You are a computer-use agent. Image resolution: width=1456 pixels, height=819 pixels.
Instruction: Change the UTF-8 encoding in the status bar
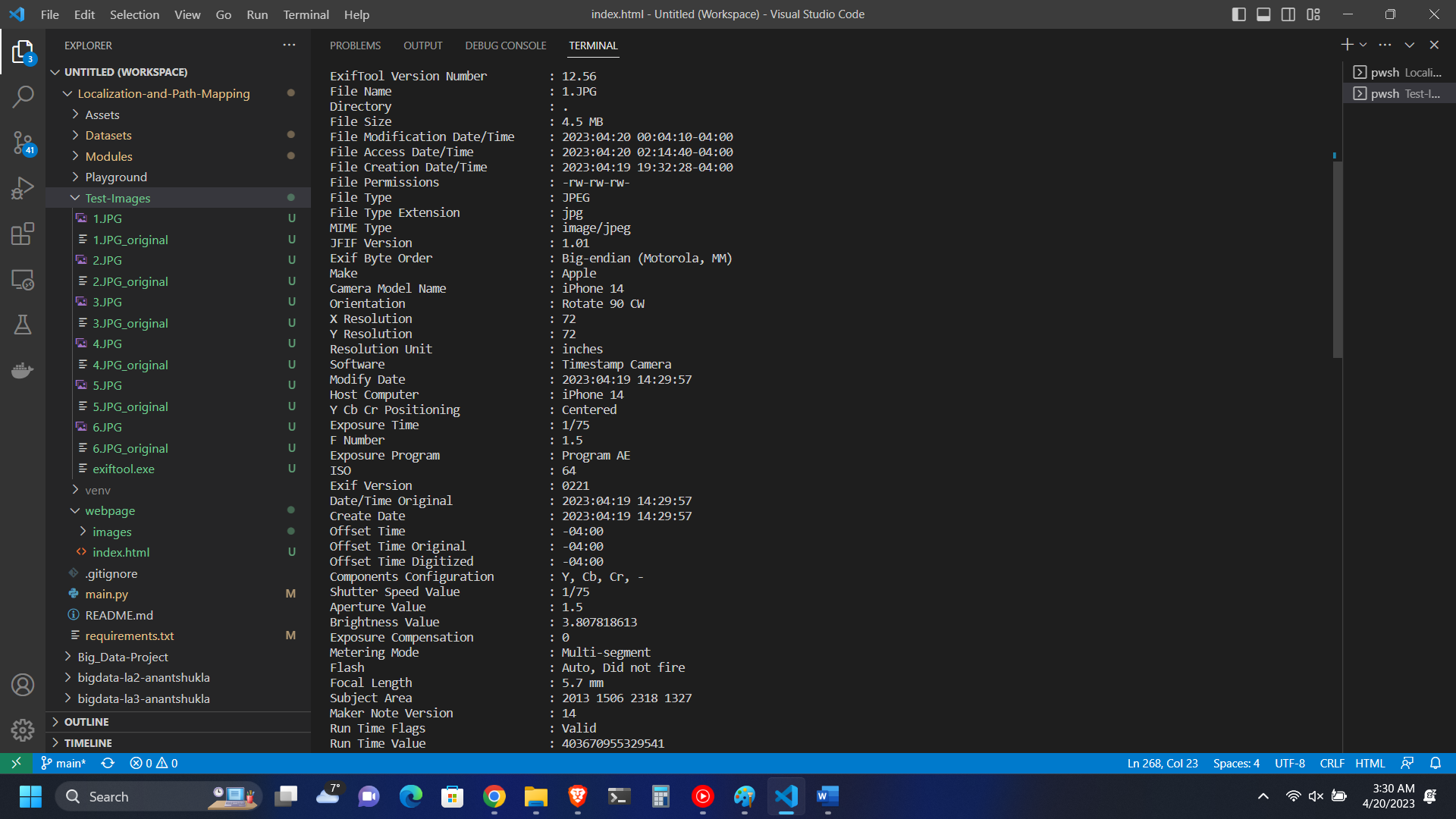pos(1289,764)
